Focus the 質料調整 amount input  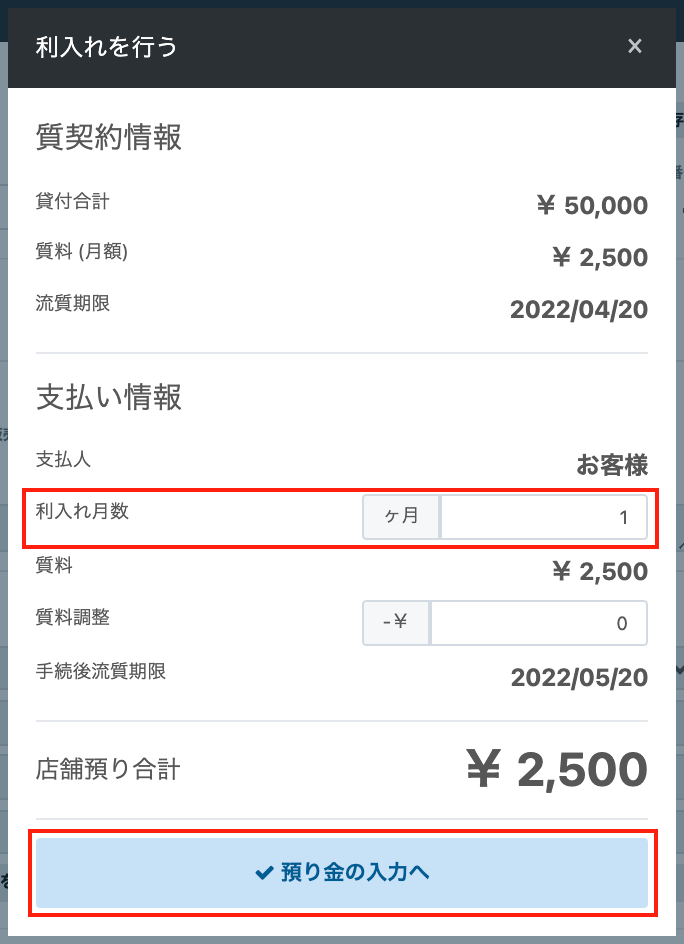(x=538, y=623)
